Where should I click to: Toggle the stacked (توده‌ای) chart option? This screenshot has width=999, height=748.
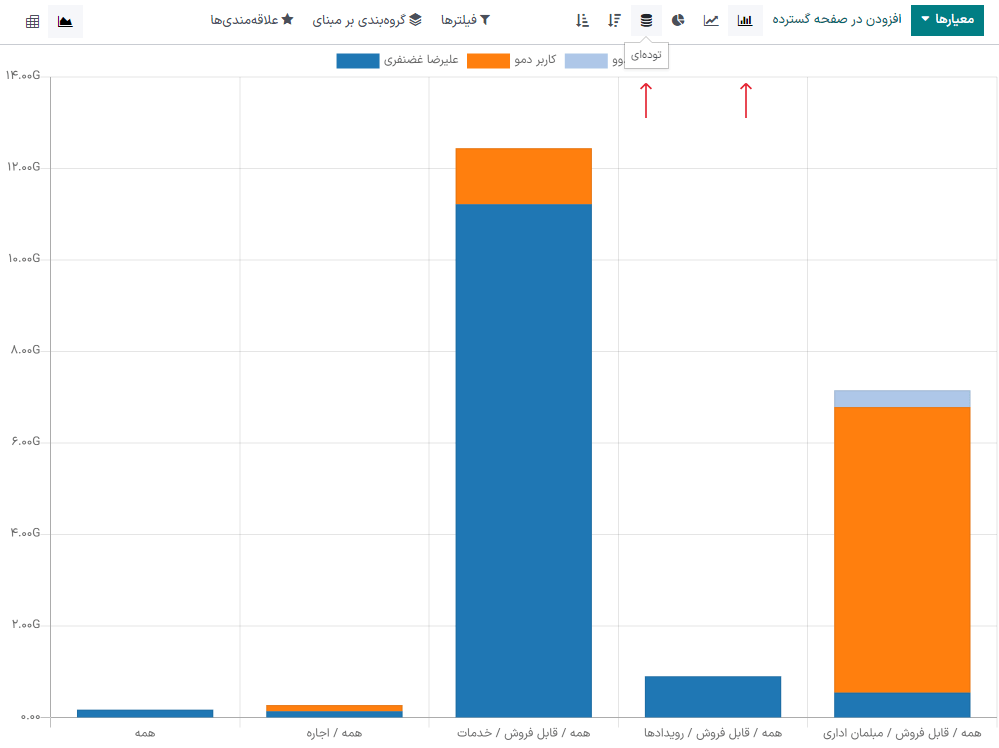646,20
